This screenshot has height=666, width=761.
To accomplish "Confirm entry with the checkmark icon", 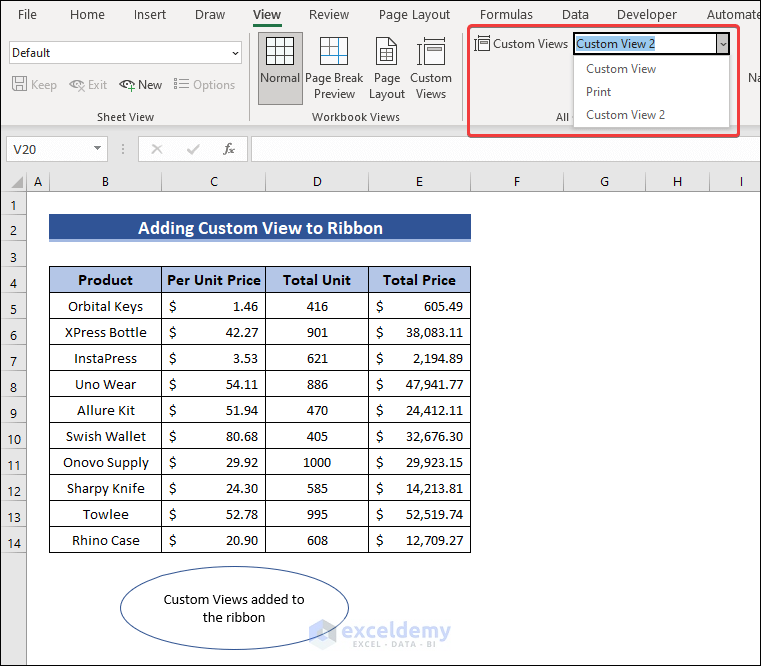I will tap(193, 149).
